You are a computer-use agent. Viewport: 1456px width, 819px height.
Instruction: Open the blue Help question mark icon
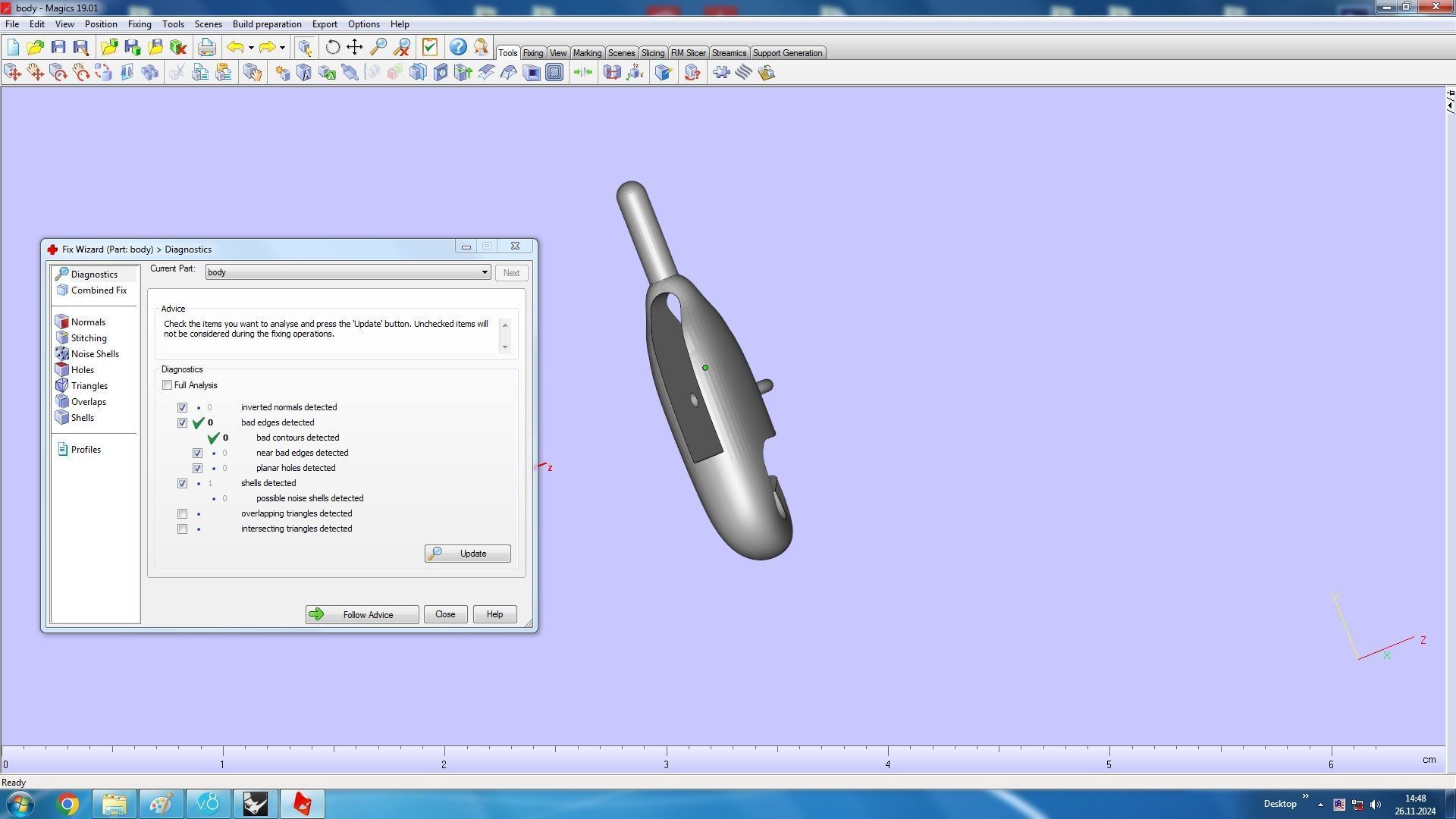point(458,48)
